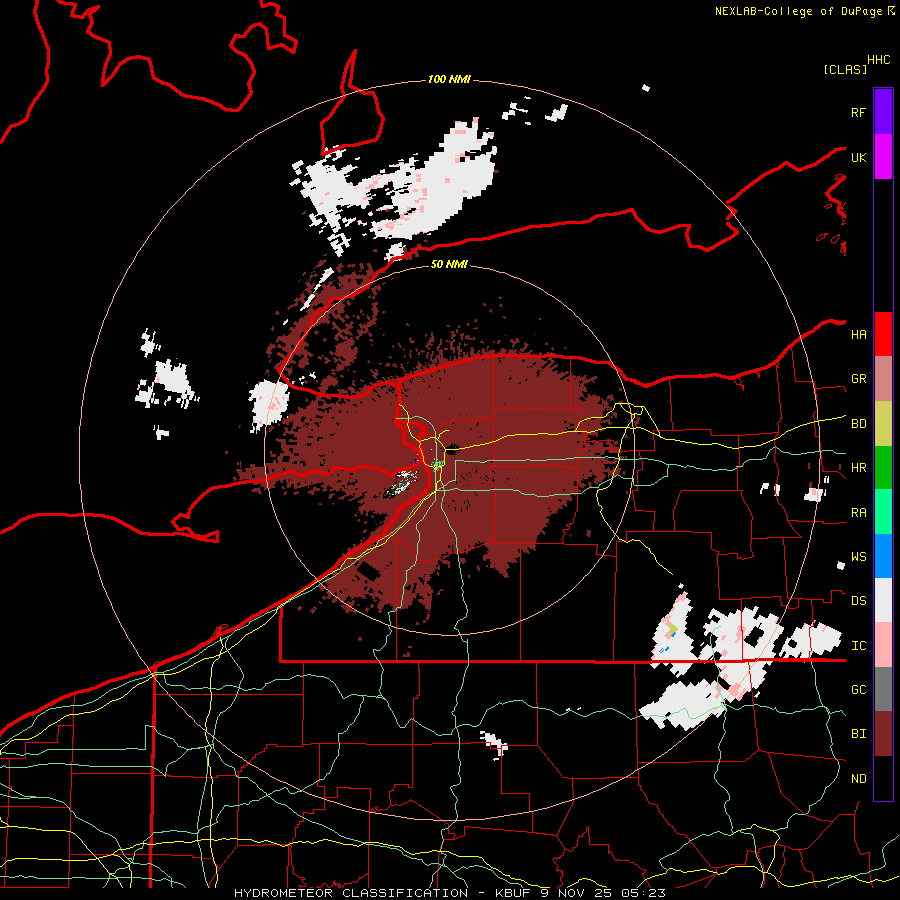Click the [CLAS] legend heading
The width and height of the screenshot is (900, 900).
[x=845, y=69]
